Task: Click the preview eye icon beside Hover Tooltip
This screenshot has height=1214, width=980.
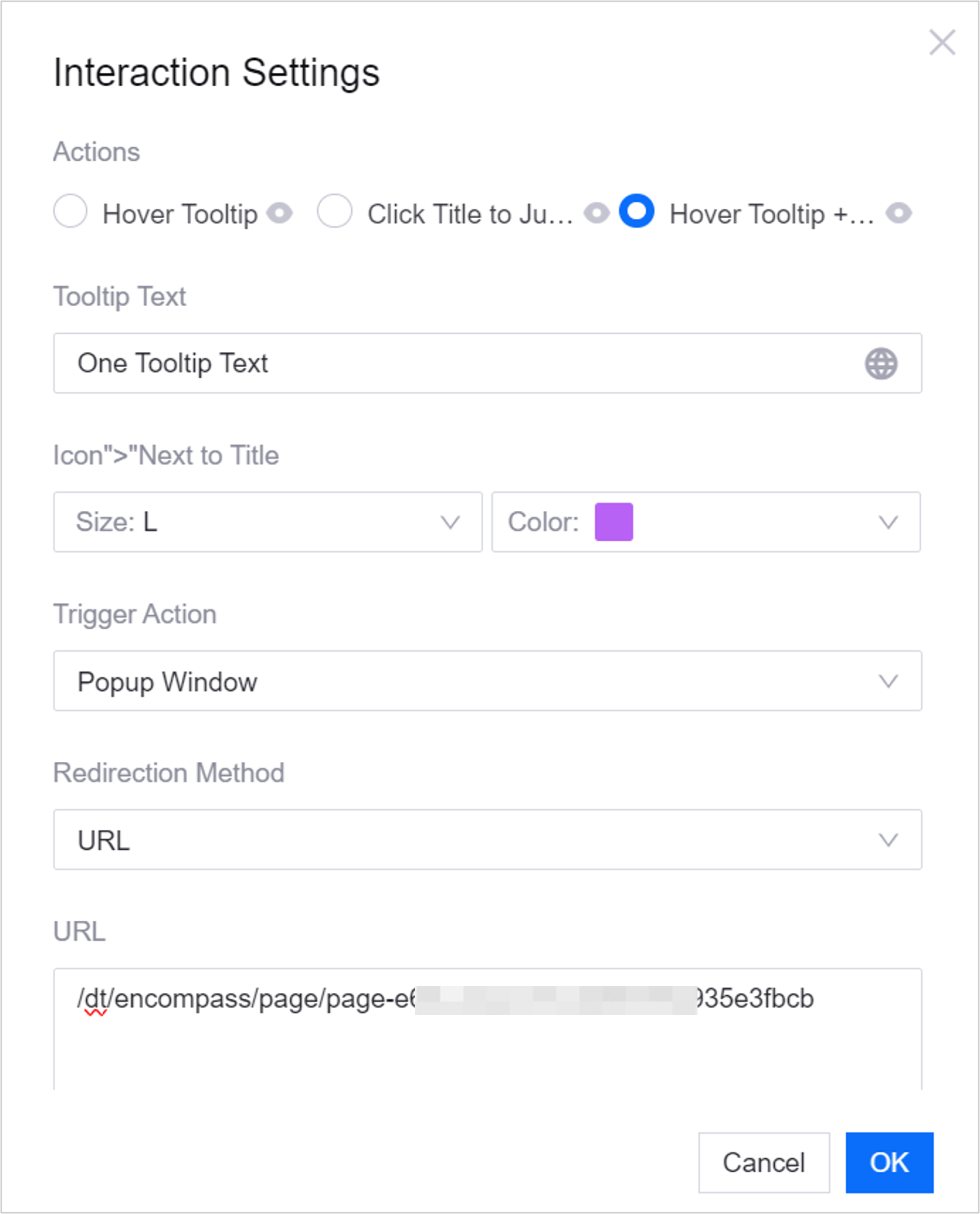Action: coord(280,213)
